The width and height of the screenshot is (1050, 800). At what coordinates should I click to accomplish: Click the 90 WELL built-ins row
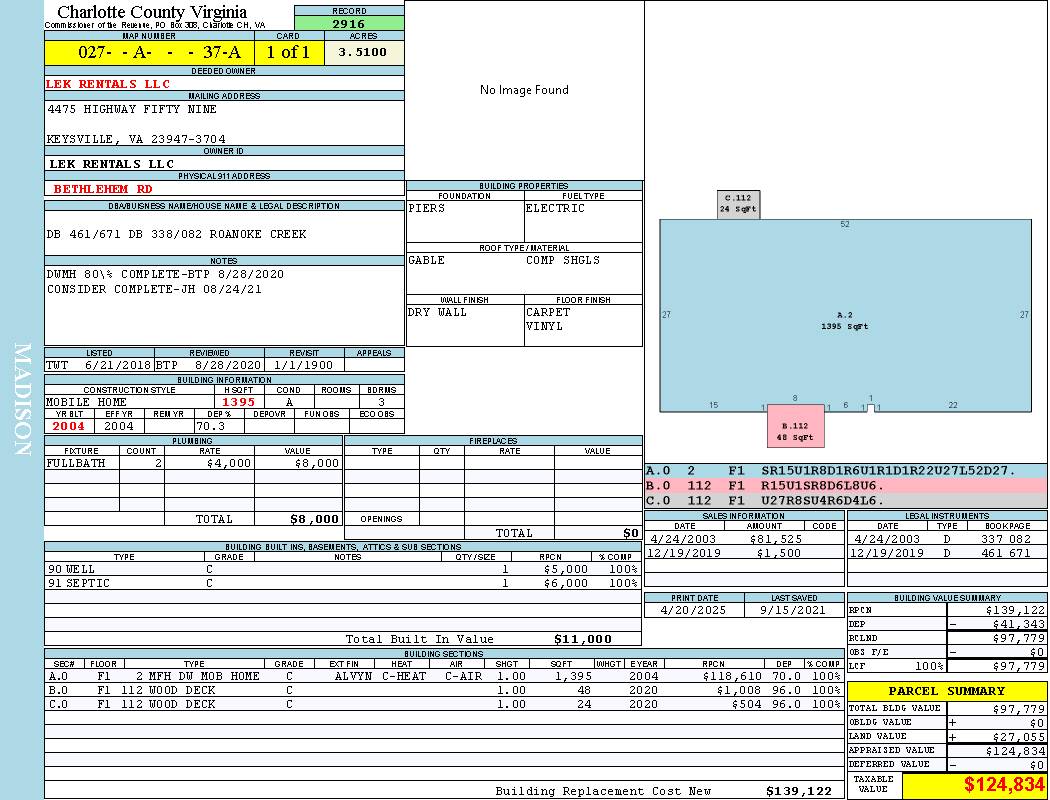pyautogui.click(x=340, y=569)
